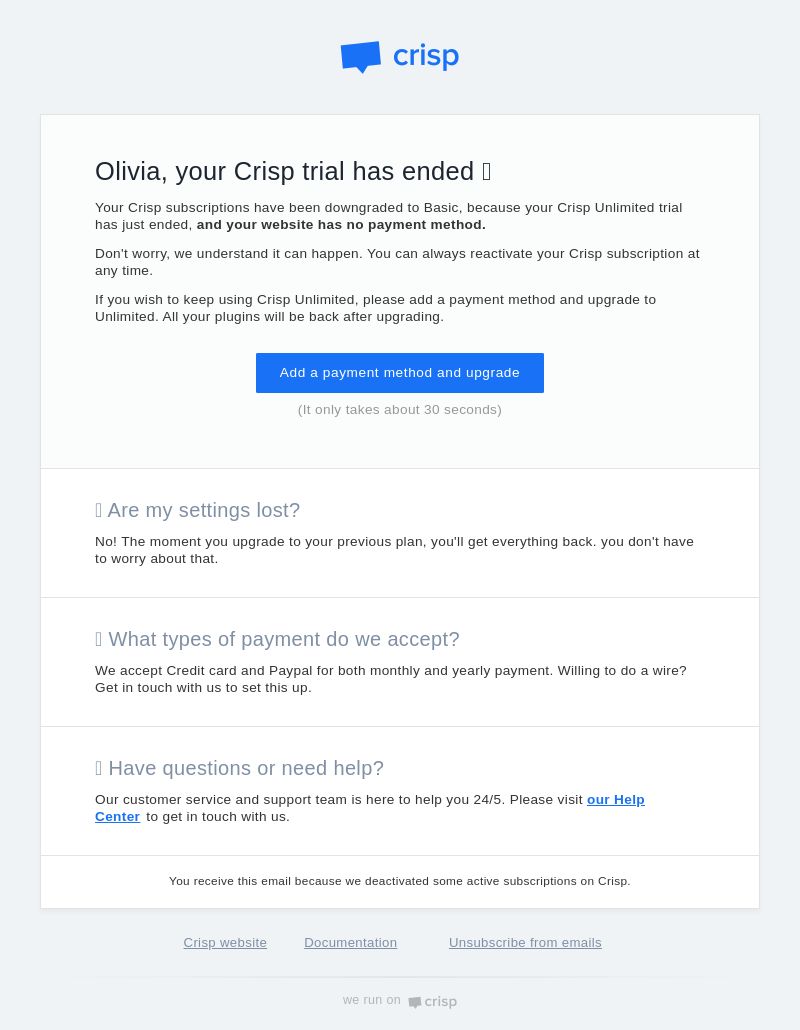Click Unsubscribe from emails

[525, 943]
